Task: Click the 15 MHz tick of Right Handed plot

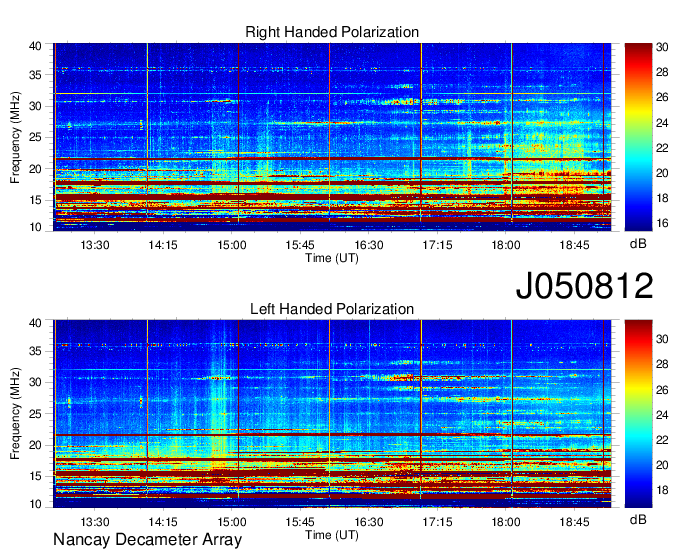Action: [x=35, y=200]
